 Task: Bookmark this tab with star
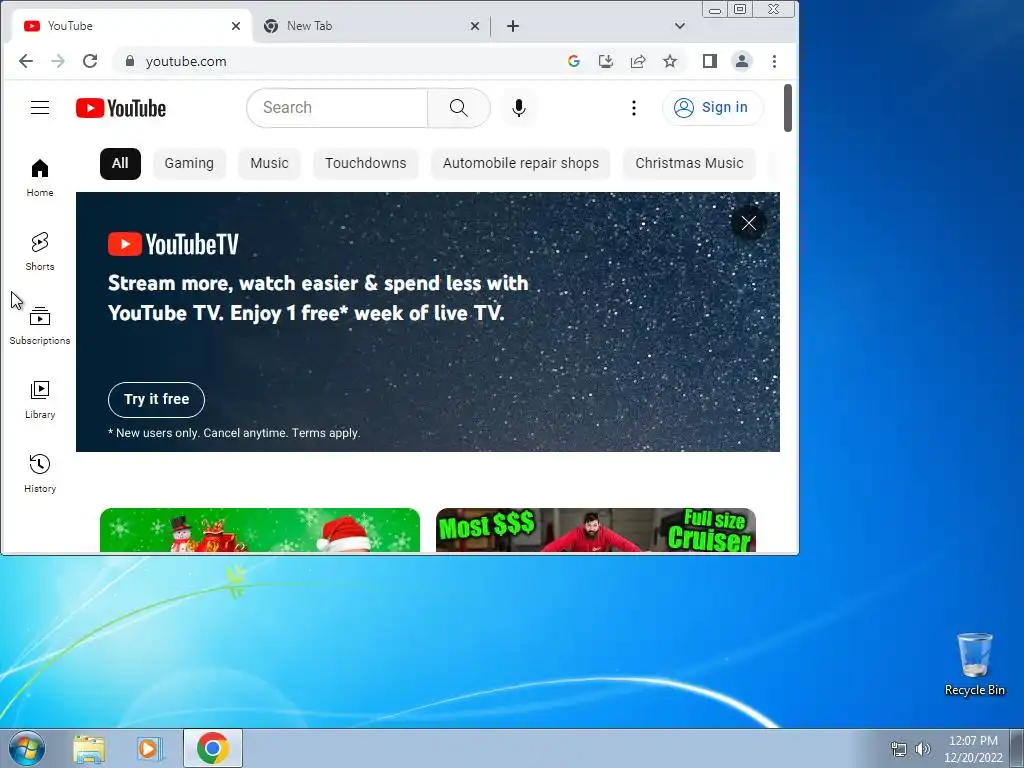670,61
